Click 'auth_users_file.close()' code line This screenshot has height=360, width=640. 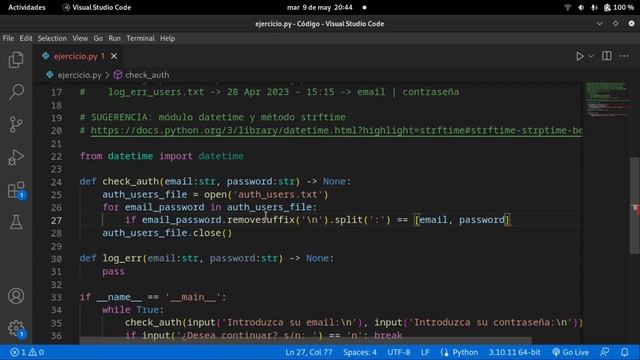[x=167, y=233]
